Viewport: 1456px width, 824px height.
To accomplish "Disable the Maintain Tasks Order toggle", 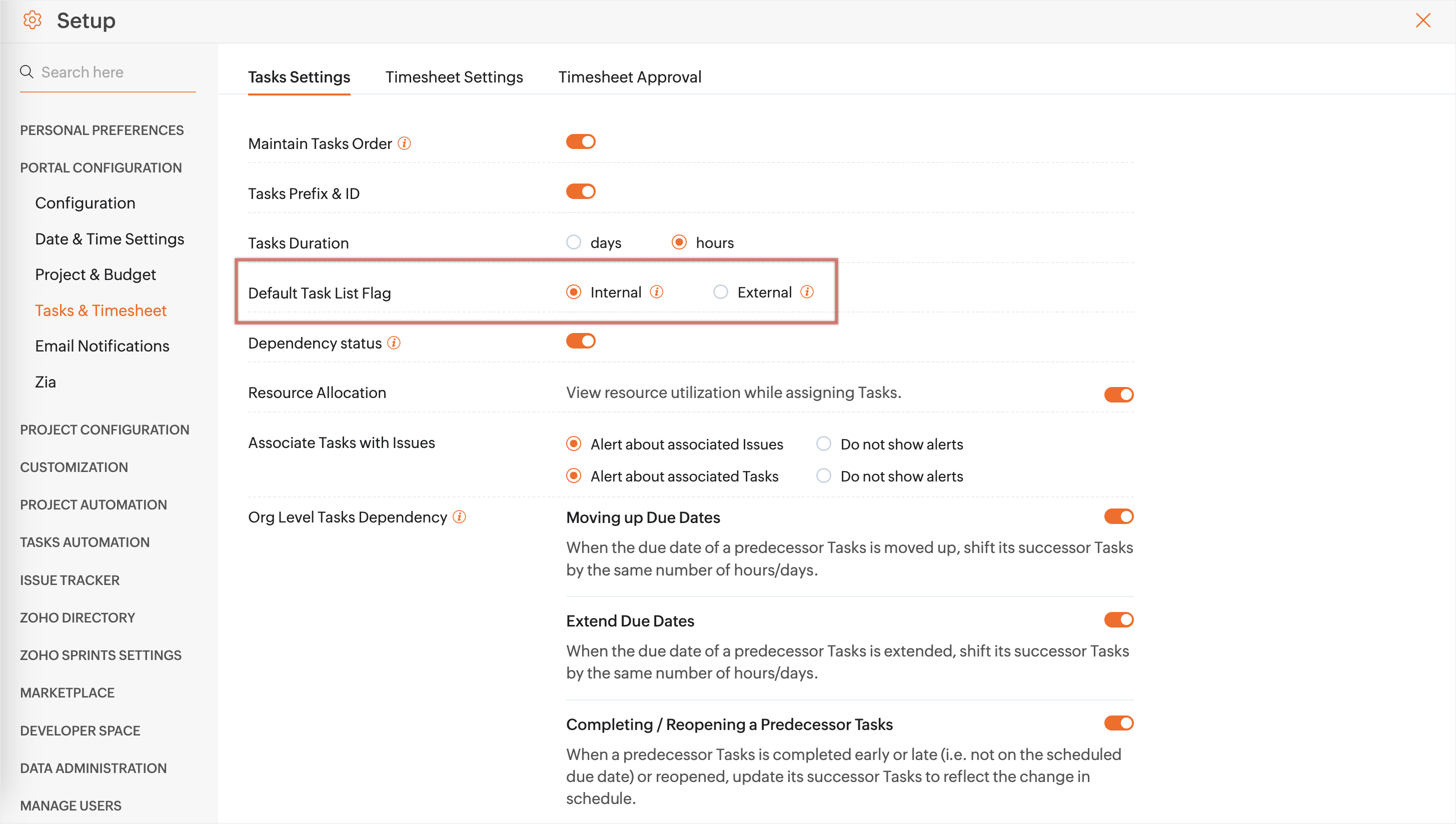I will tap(581, 141).
